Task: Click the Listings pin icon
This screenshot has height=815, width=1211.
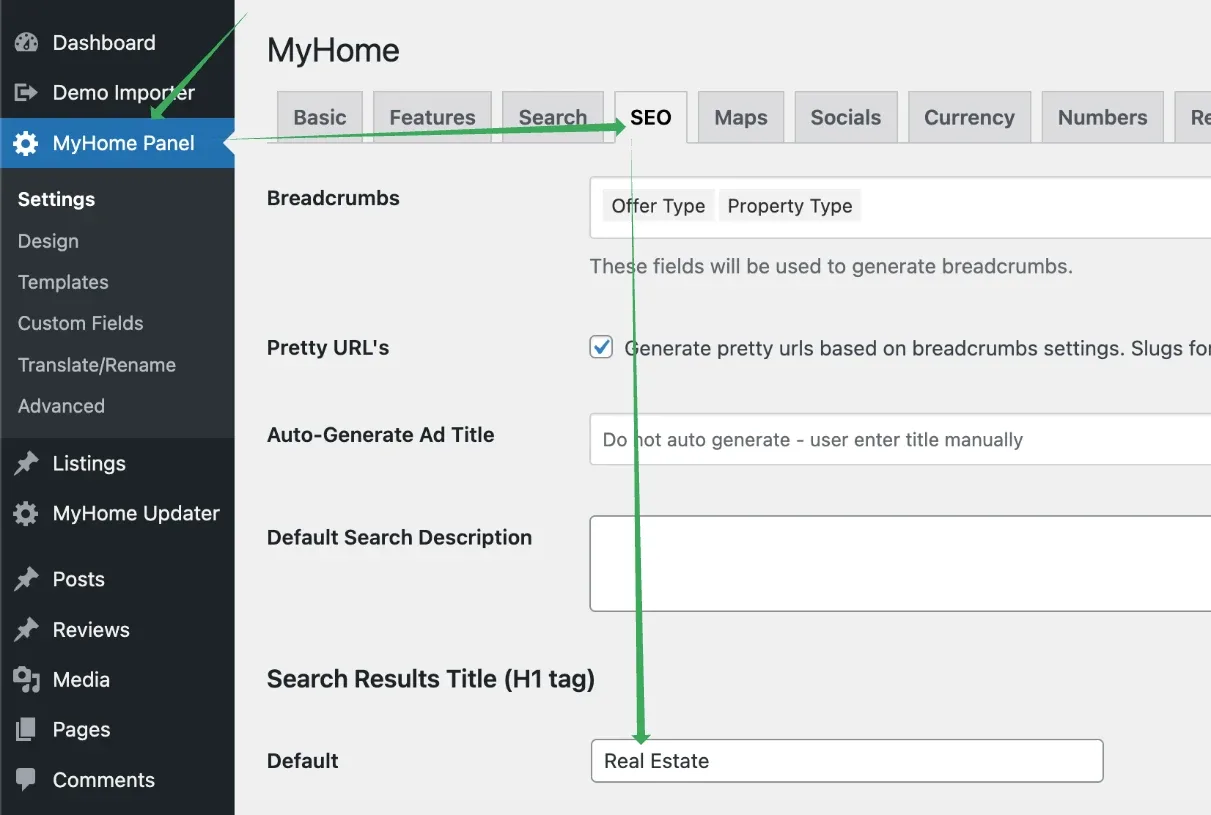Action: click(x=26, y=463)
